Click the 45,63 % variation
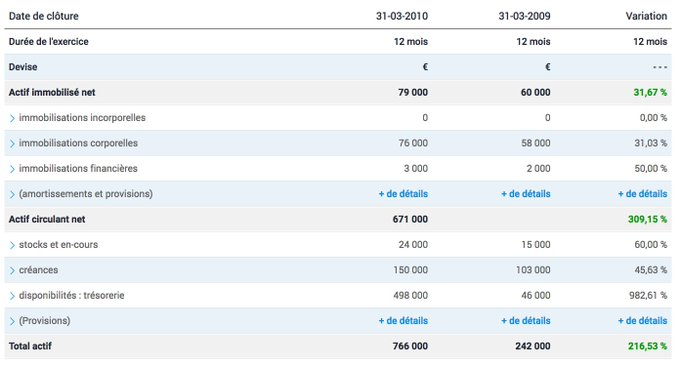This screenshot has width=680, height=367. [x=651, y=270]
